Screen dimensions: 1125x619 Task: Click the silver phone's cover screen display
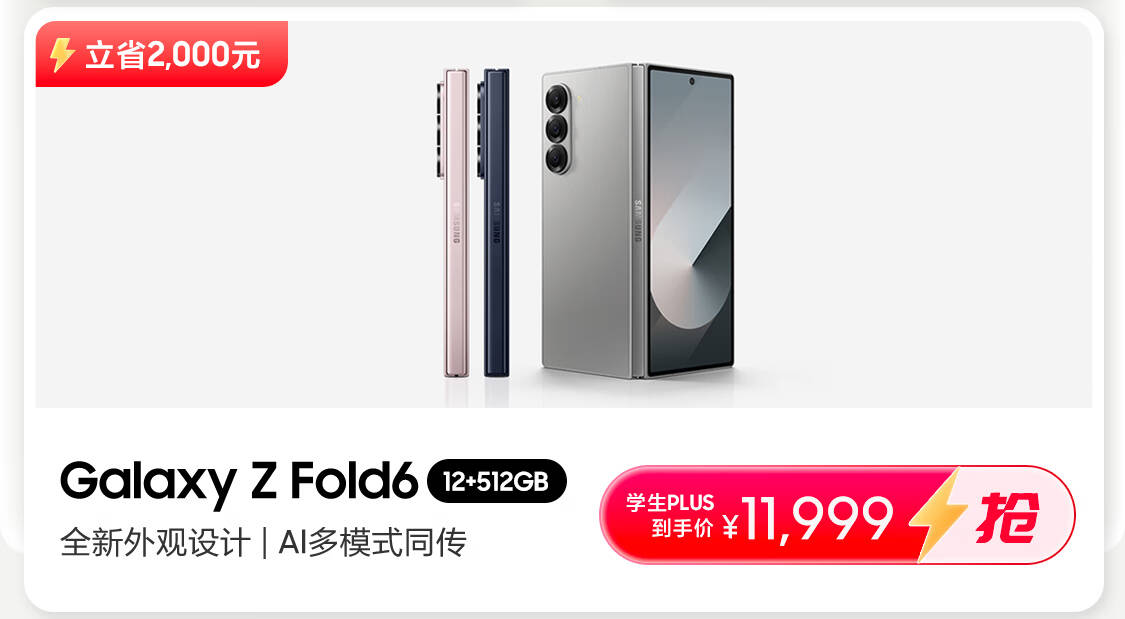click(x=690, y=224)
